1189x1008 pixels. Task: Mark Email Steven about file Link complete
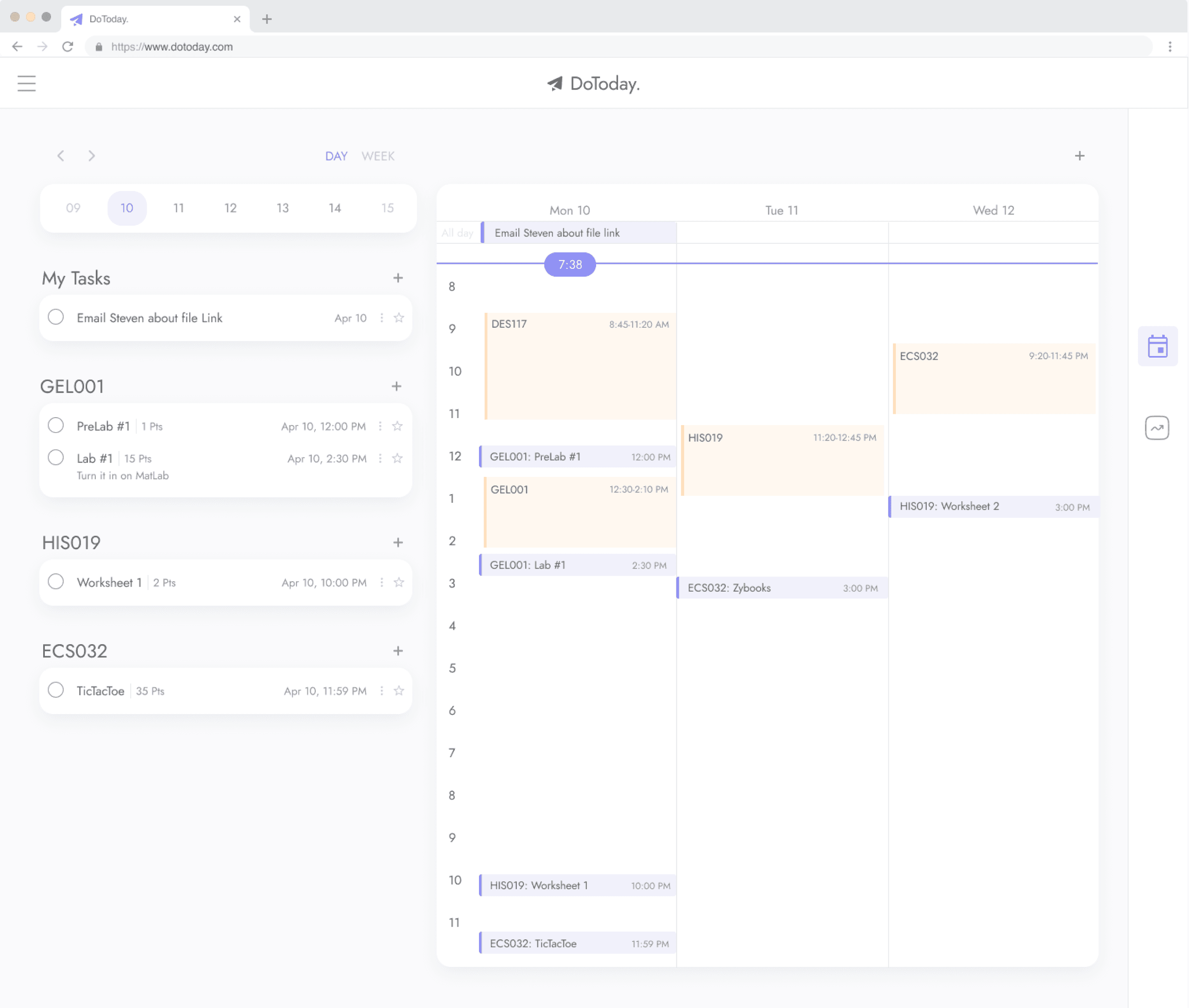tap(56, 317)
